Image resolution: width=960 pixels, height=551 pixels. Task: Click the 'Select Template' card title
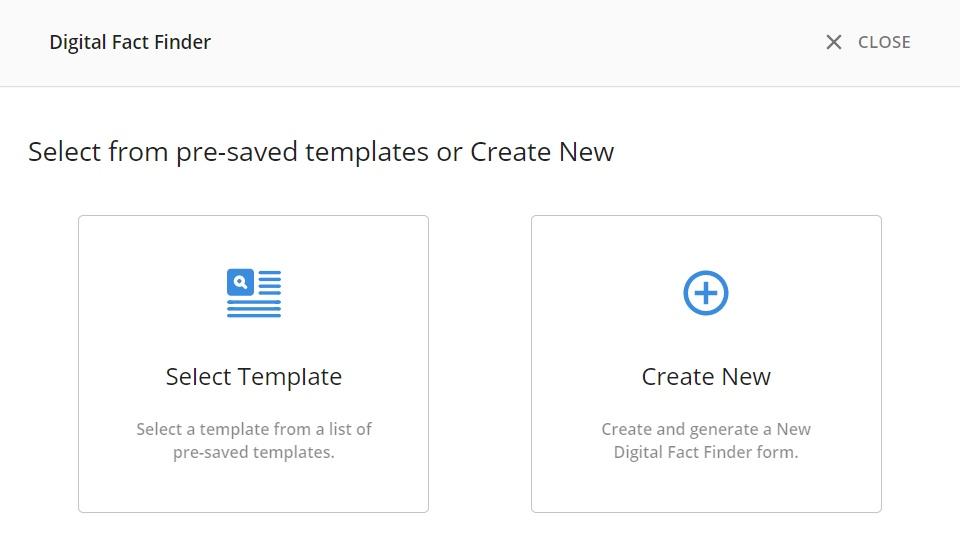[254, 377]
